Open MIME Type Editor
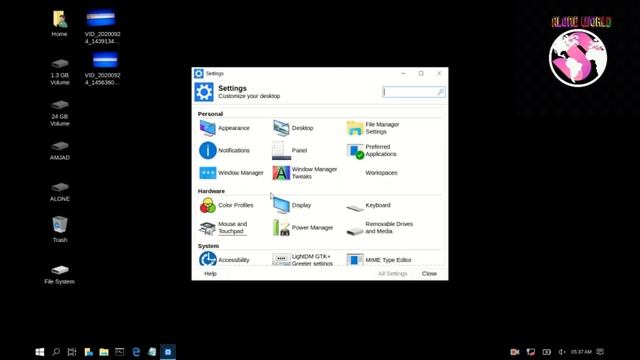 [x=379, y=260]
